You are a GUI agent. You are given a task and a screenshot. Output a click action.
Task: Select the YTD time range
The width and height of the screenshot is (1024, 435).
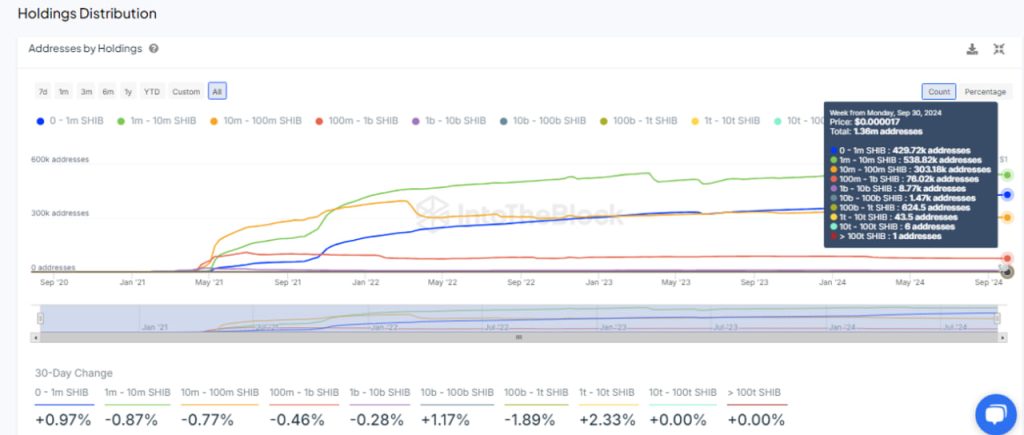pyautogui.click(x=151, y=92)
